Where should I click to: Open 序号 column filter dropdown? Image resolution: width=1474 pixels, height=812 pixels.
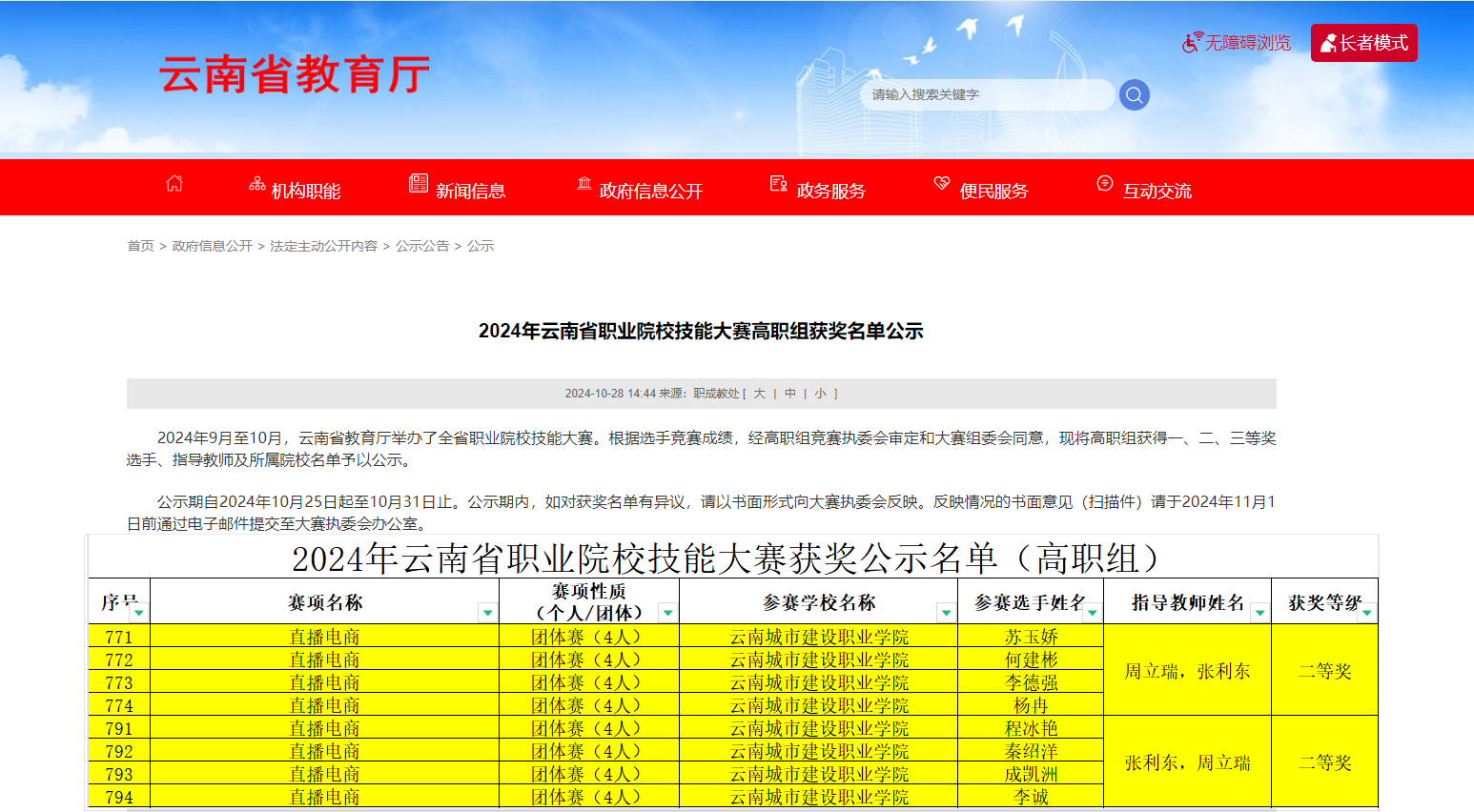(x=139, y=613)
